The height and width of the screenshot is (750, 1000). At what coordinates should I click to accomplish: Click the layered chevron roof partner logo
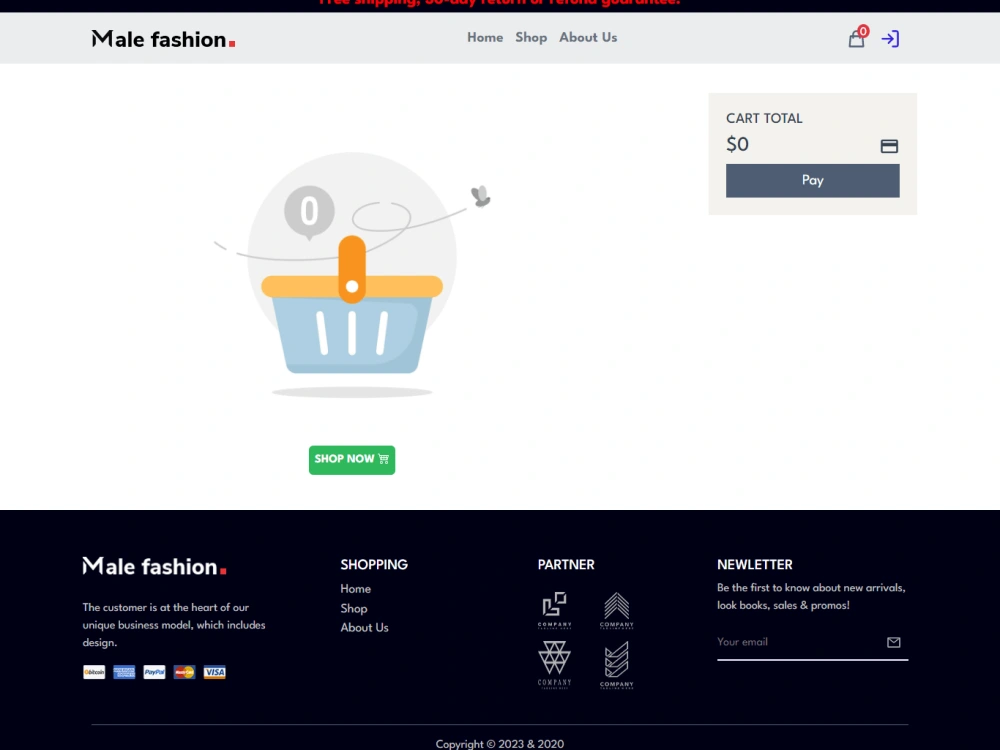click(617, 610)
